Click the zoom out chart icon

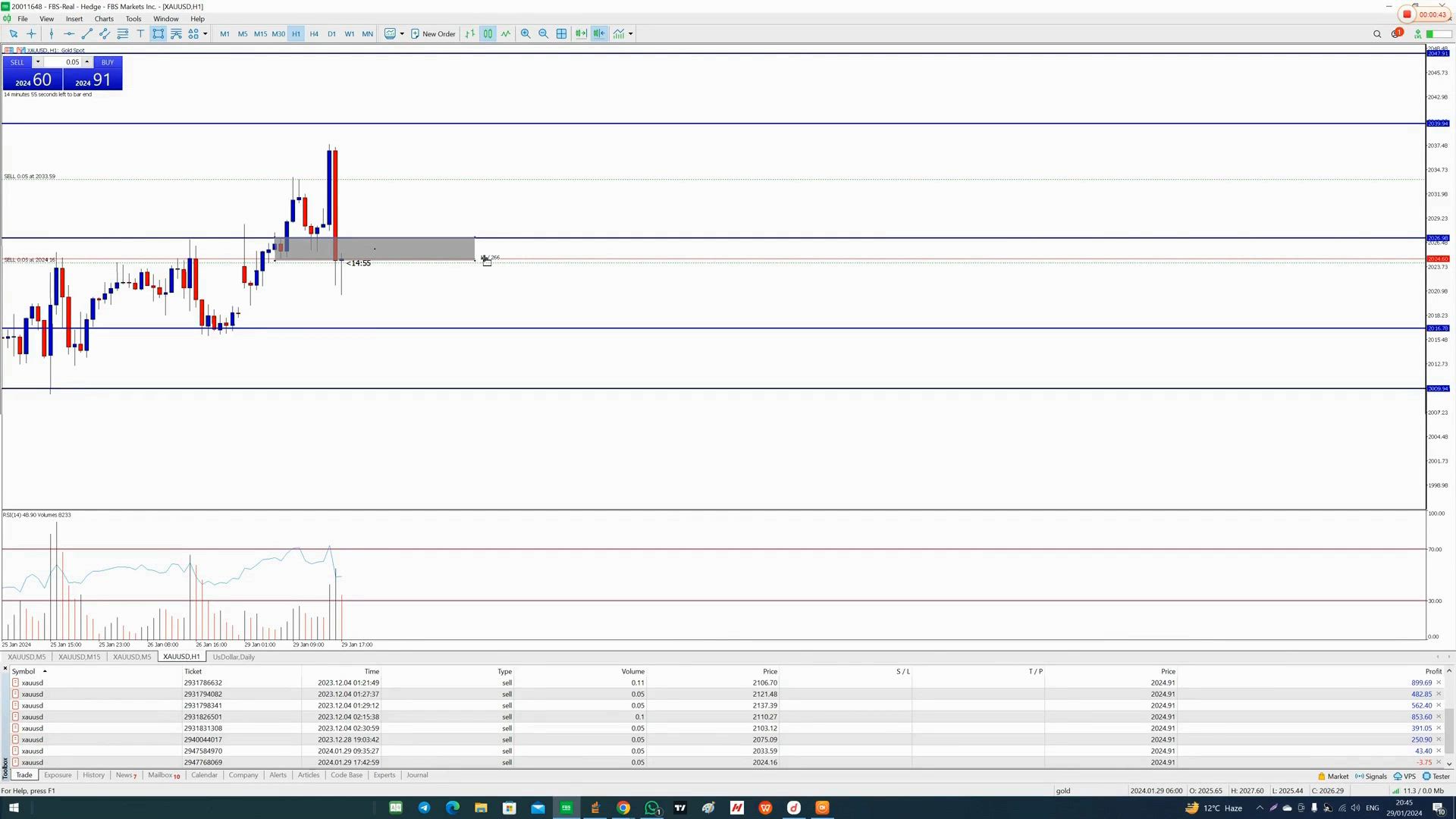543,33
